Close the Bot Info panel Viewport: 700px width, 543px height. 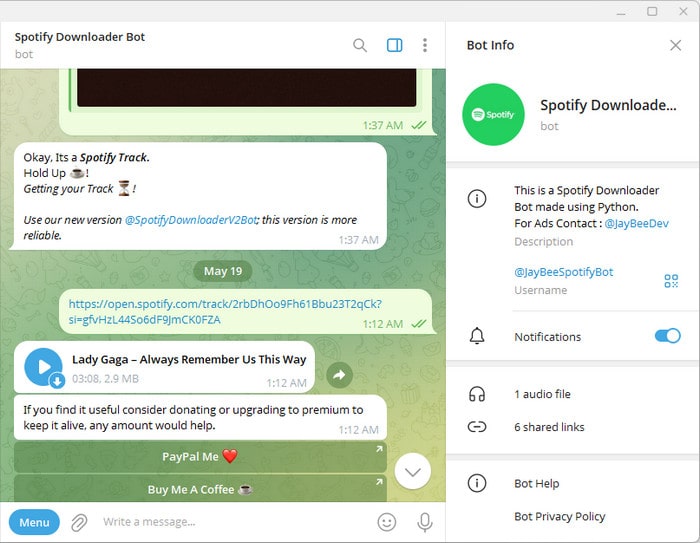(x=675, y=45)
